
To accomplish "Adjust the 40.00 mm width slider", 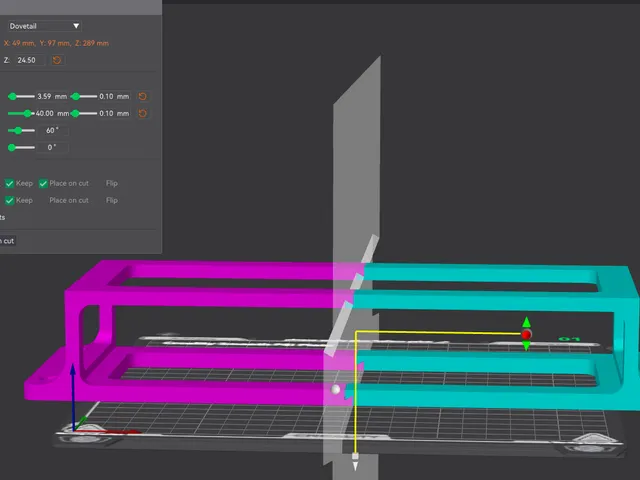I will tap(21, 113).
